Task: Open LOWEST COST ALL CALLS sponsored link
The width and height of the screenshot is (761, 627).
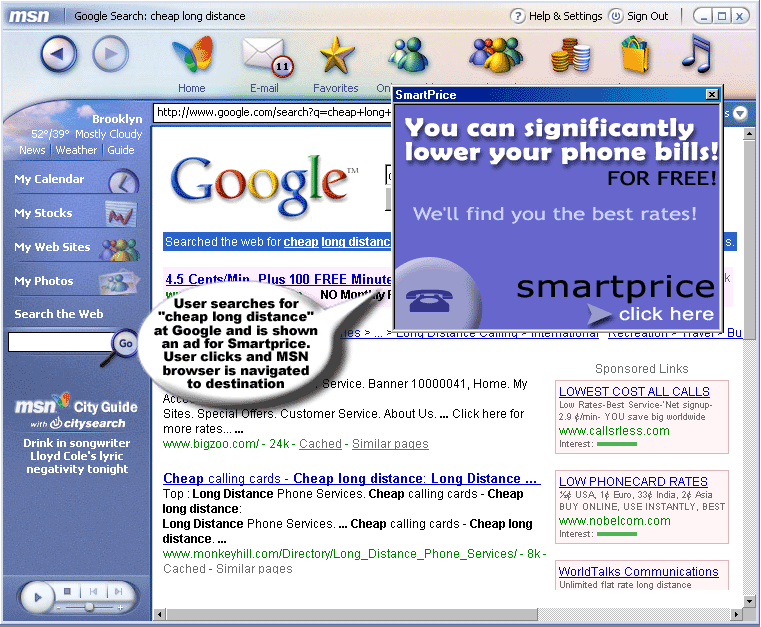Action: point(634,391)
